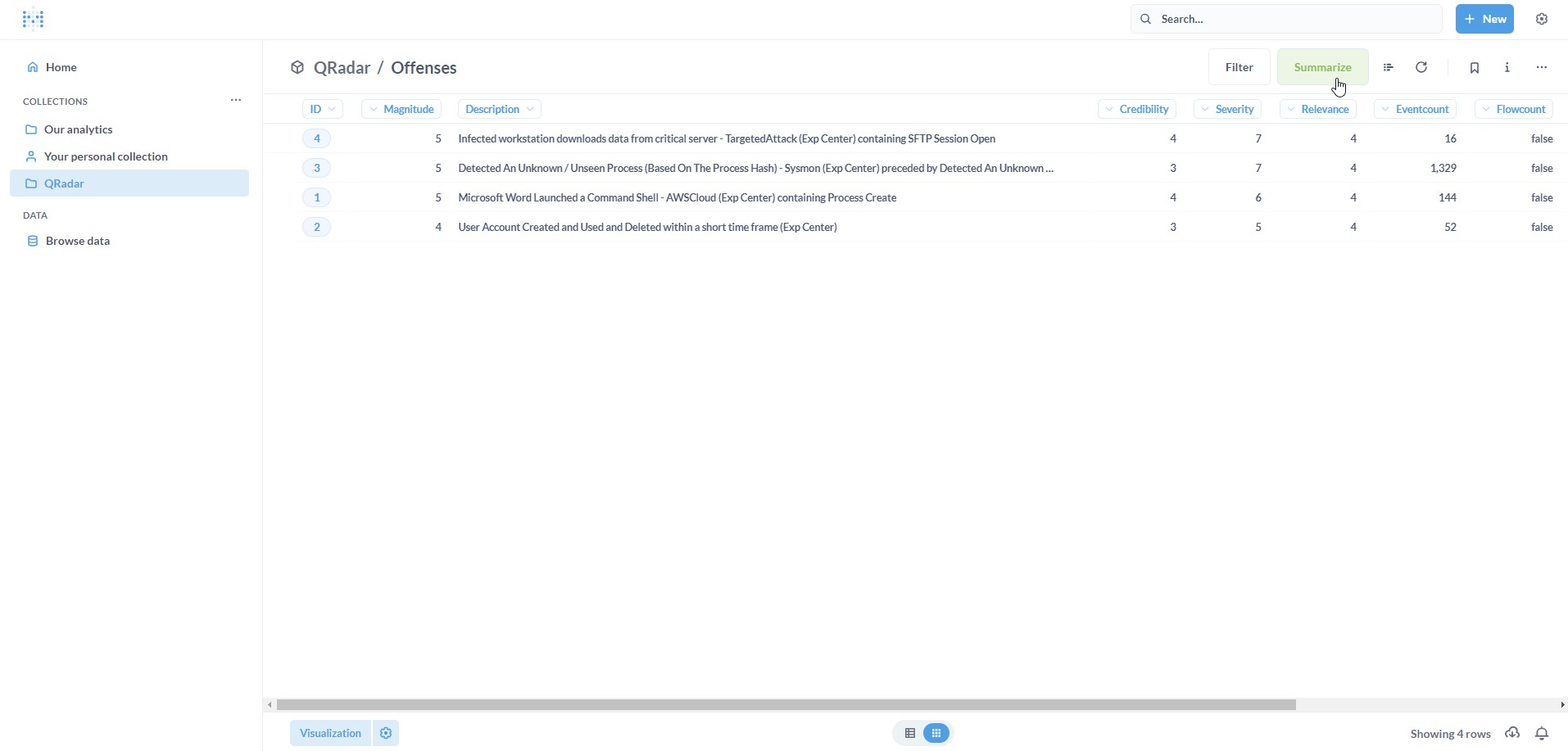Open Browse data
The height and width of the screenshot is (751, 1568).
129,241
